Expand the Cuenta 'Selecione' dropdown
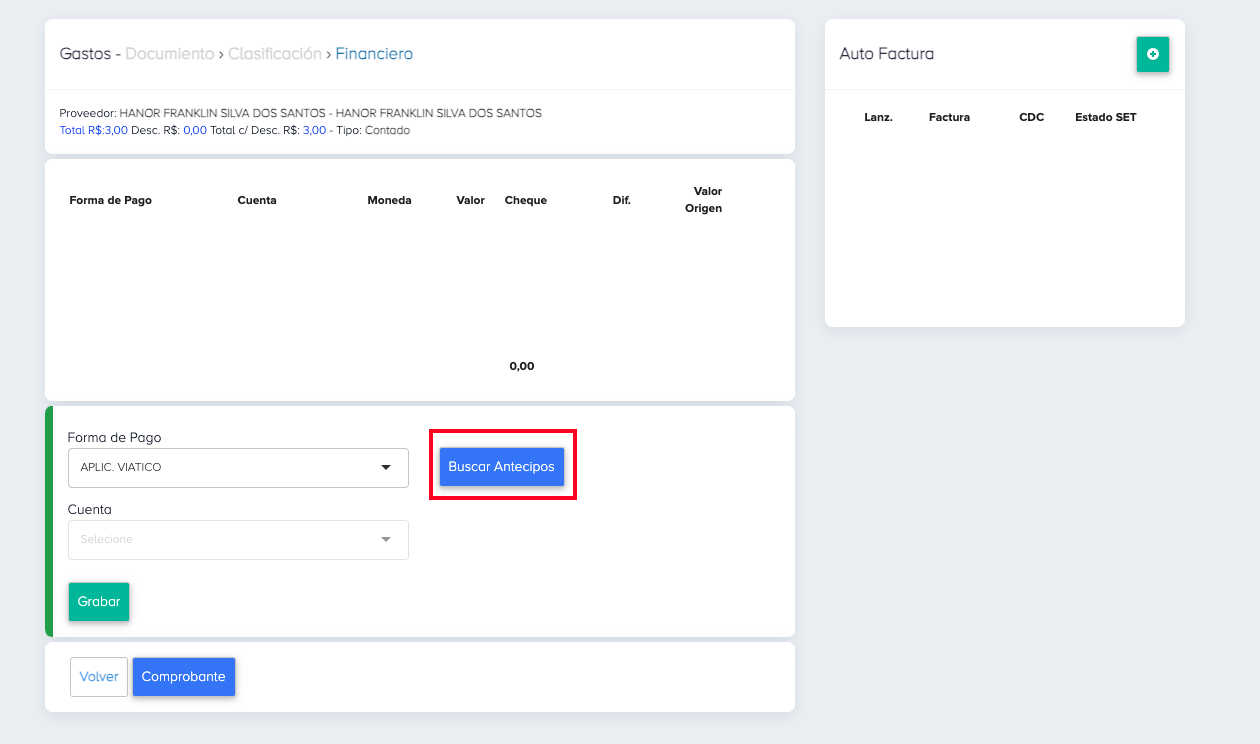 238,540
